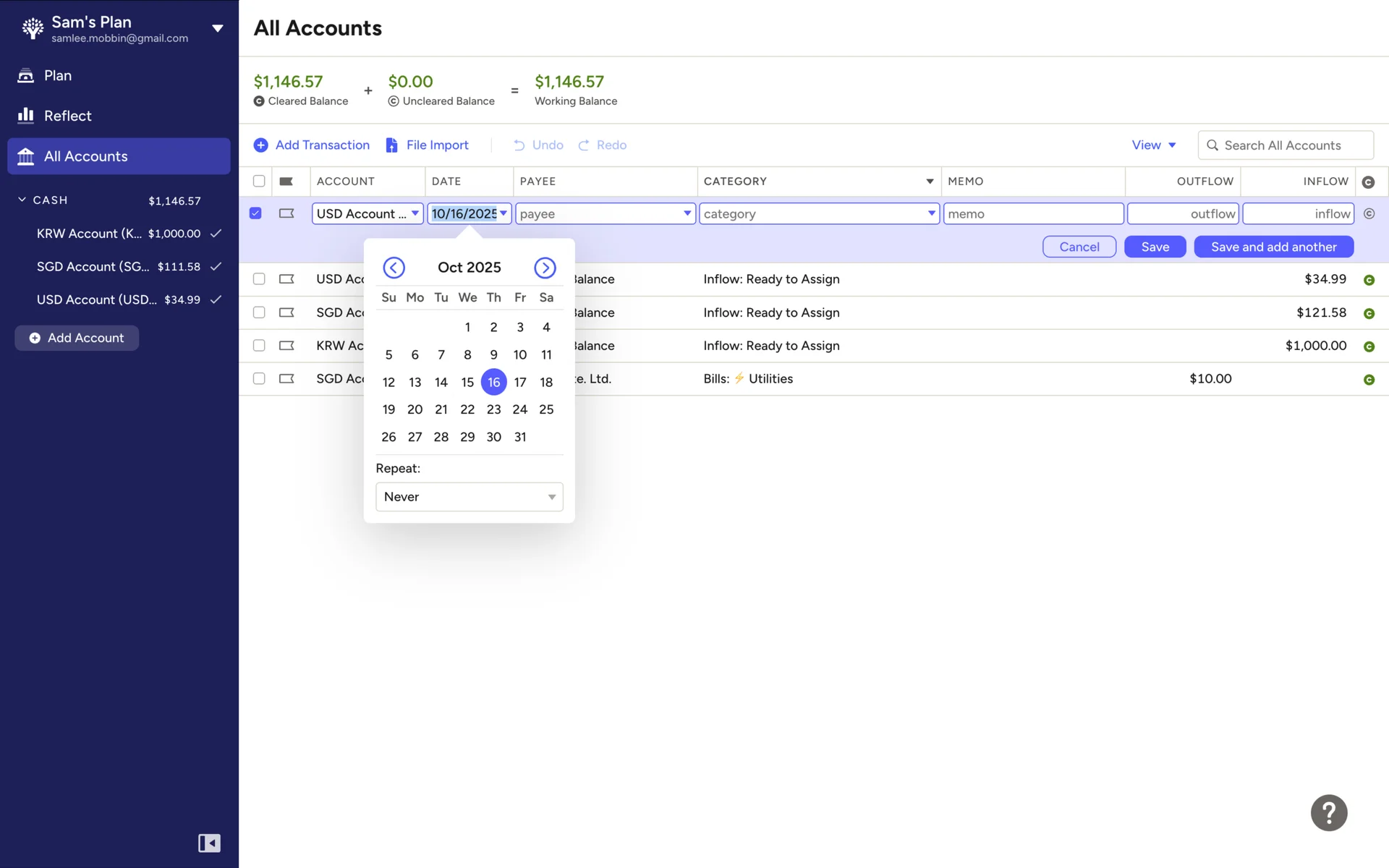Toggle cleared status on Utilities transaction
The image size is (1389, 868).
(1369, 380)
